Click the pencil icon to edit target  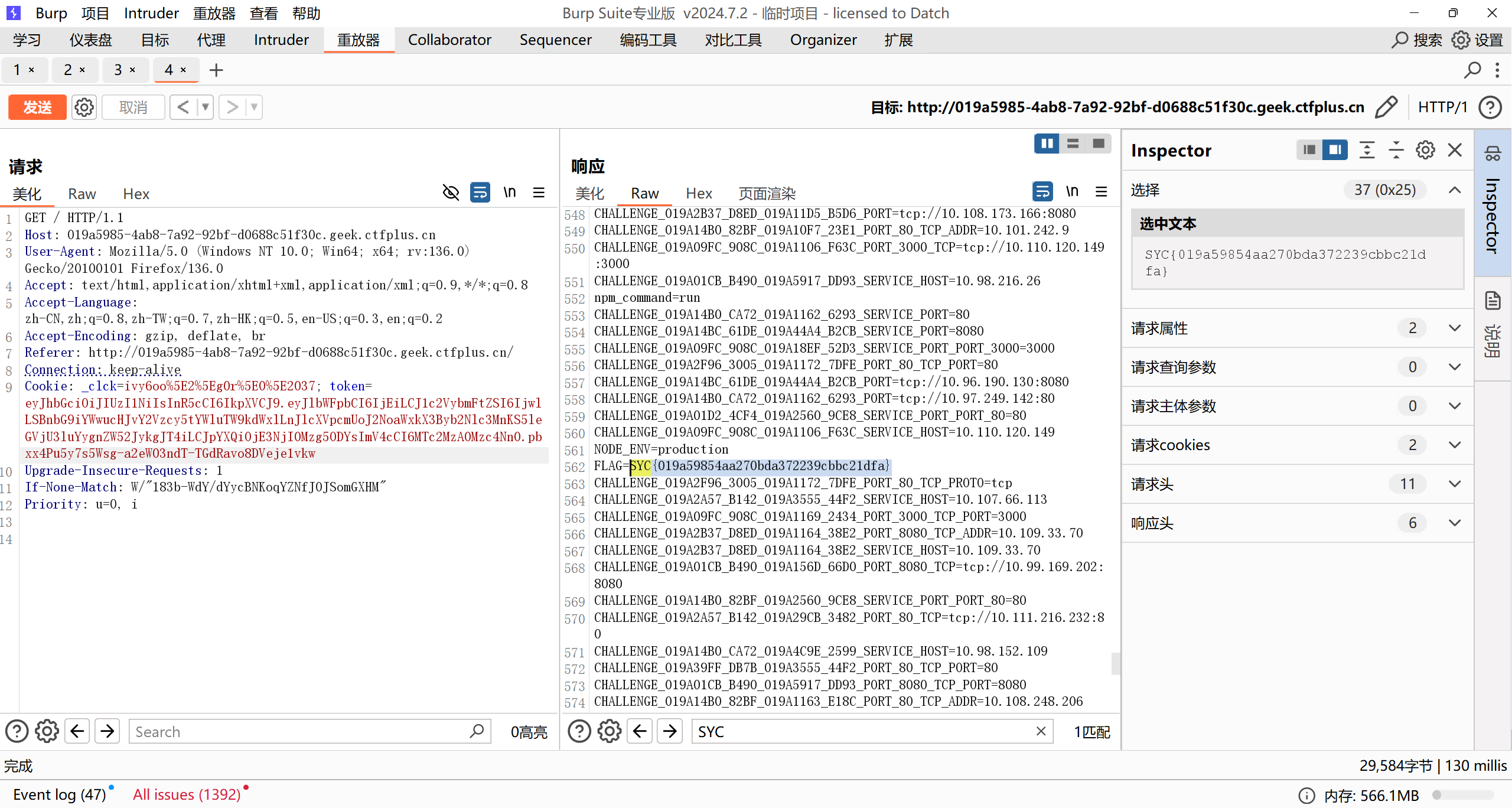click(x=1386, y=107)
